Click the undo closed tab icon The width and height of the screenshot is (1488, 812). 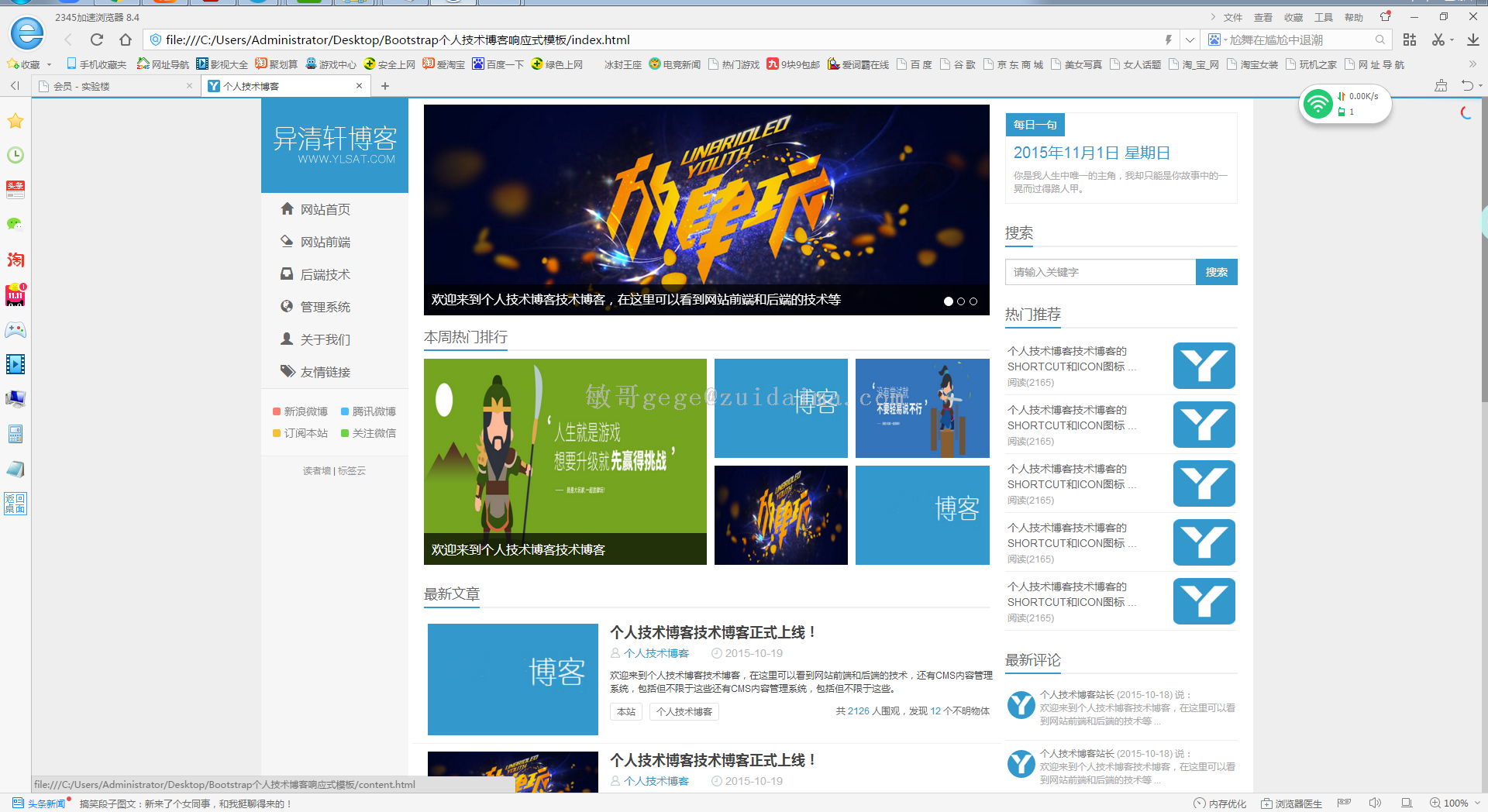[x=1467, y=86]
